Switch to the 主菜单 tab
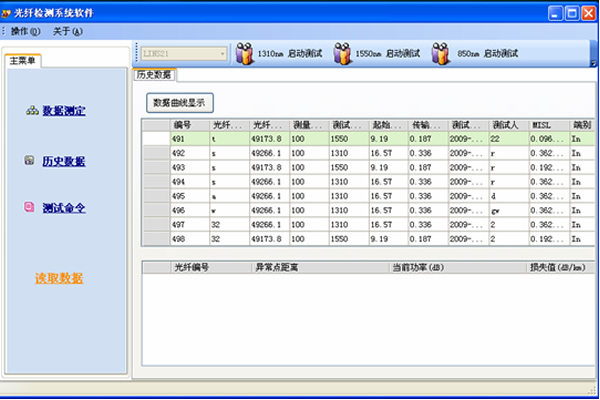600x400 pixels. click(x=22, y=61)
